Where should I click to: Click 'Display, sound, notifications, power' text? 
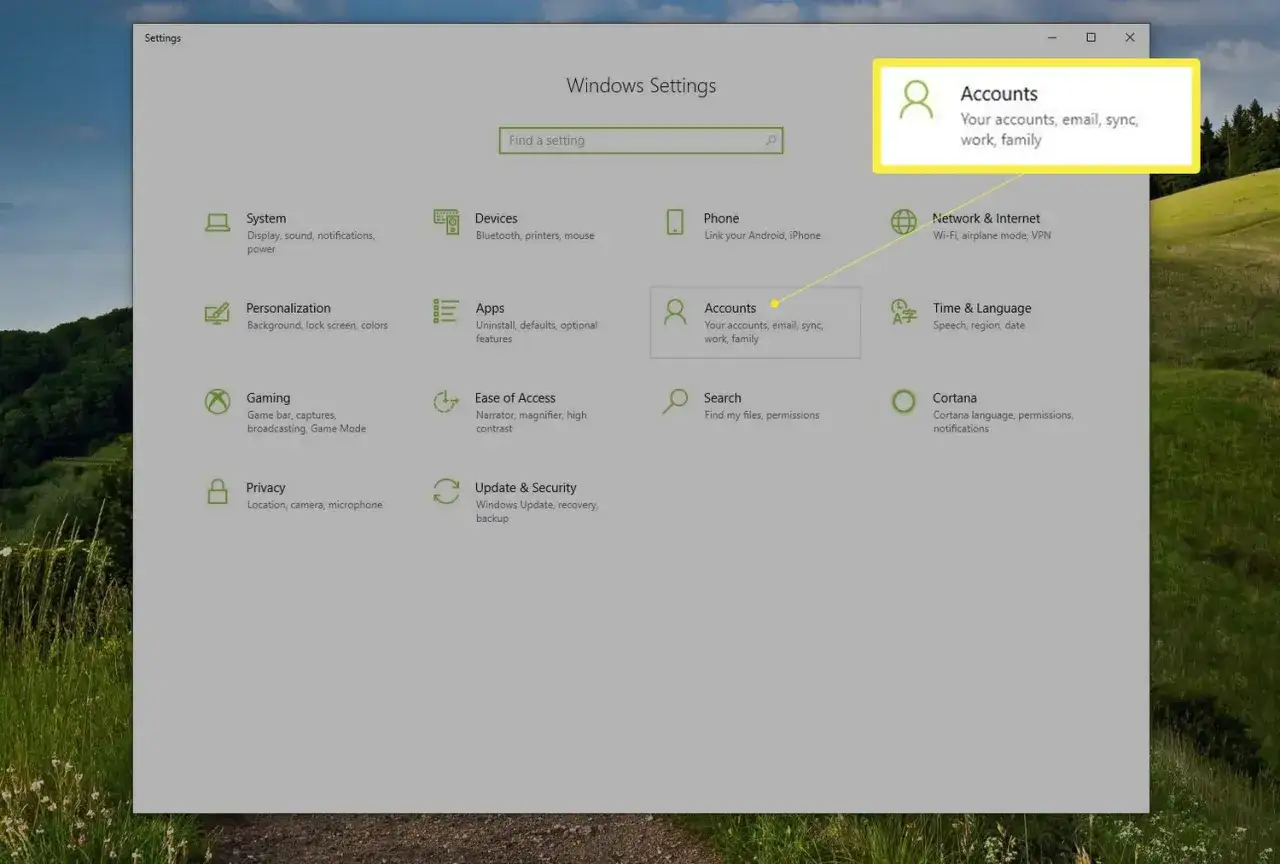310,243
